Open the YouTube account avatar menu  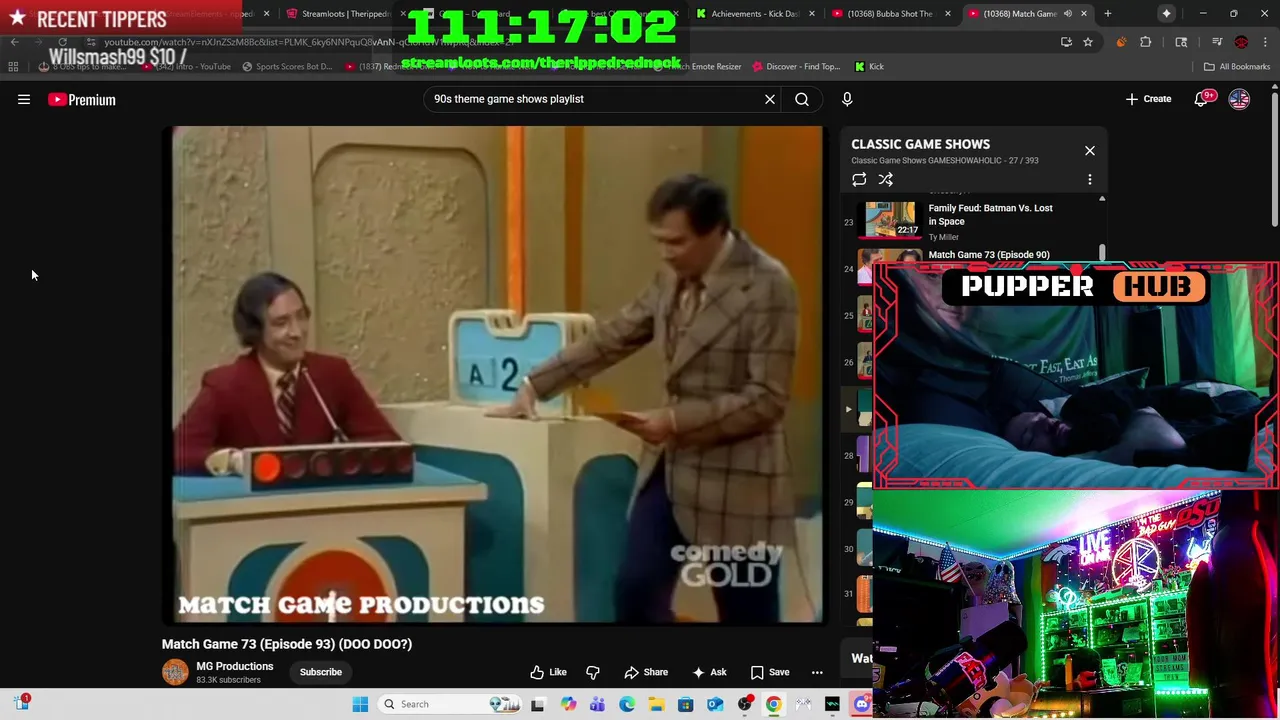coord(1239,99)
